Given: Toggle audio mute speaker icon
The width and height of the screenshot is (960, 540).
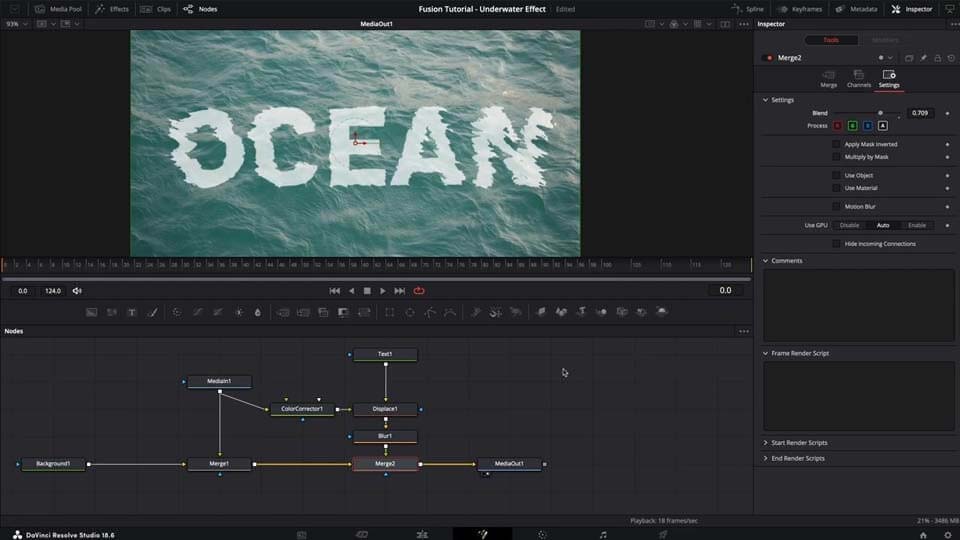Looking at the screenshot, I should point(77,291).
